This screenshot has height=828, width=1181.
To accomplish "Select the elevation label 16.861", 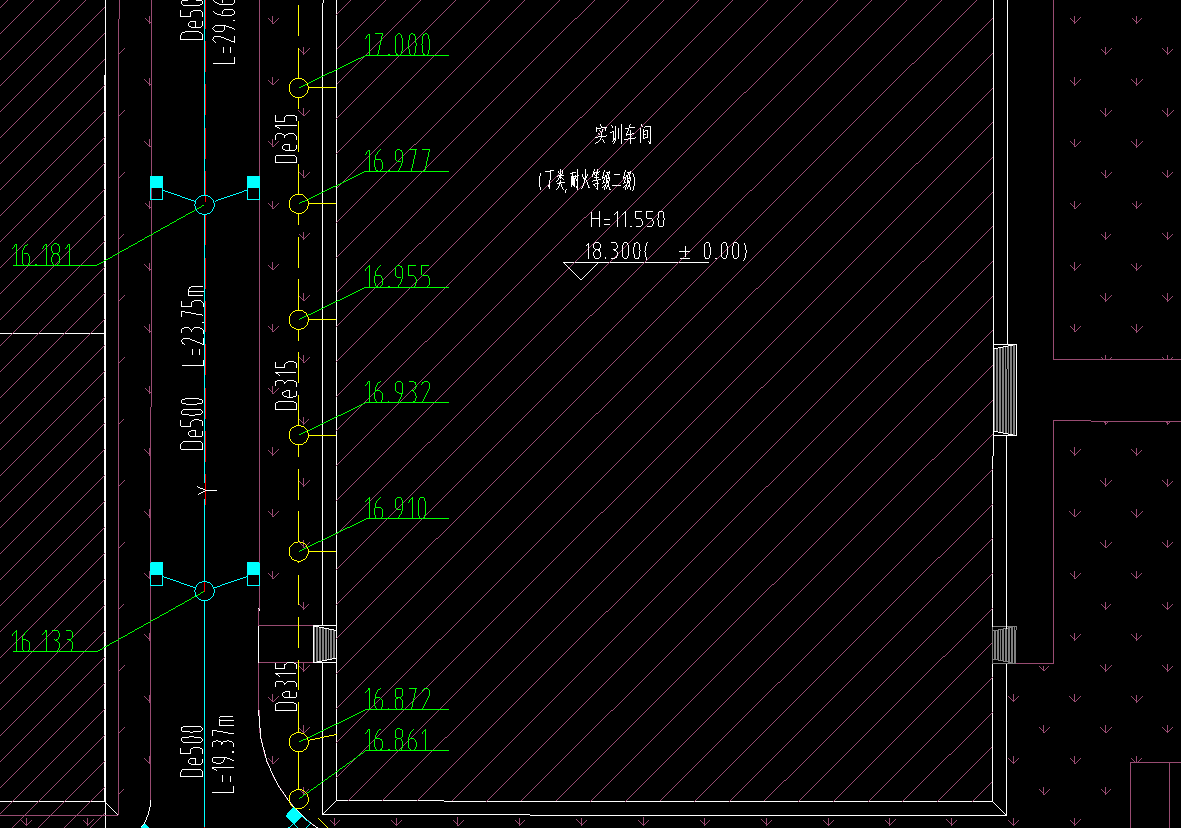I will point(396,740).
